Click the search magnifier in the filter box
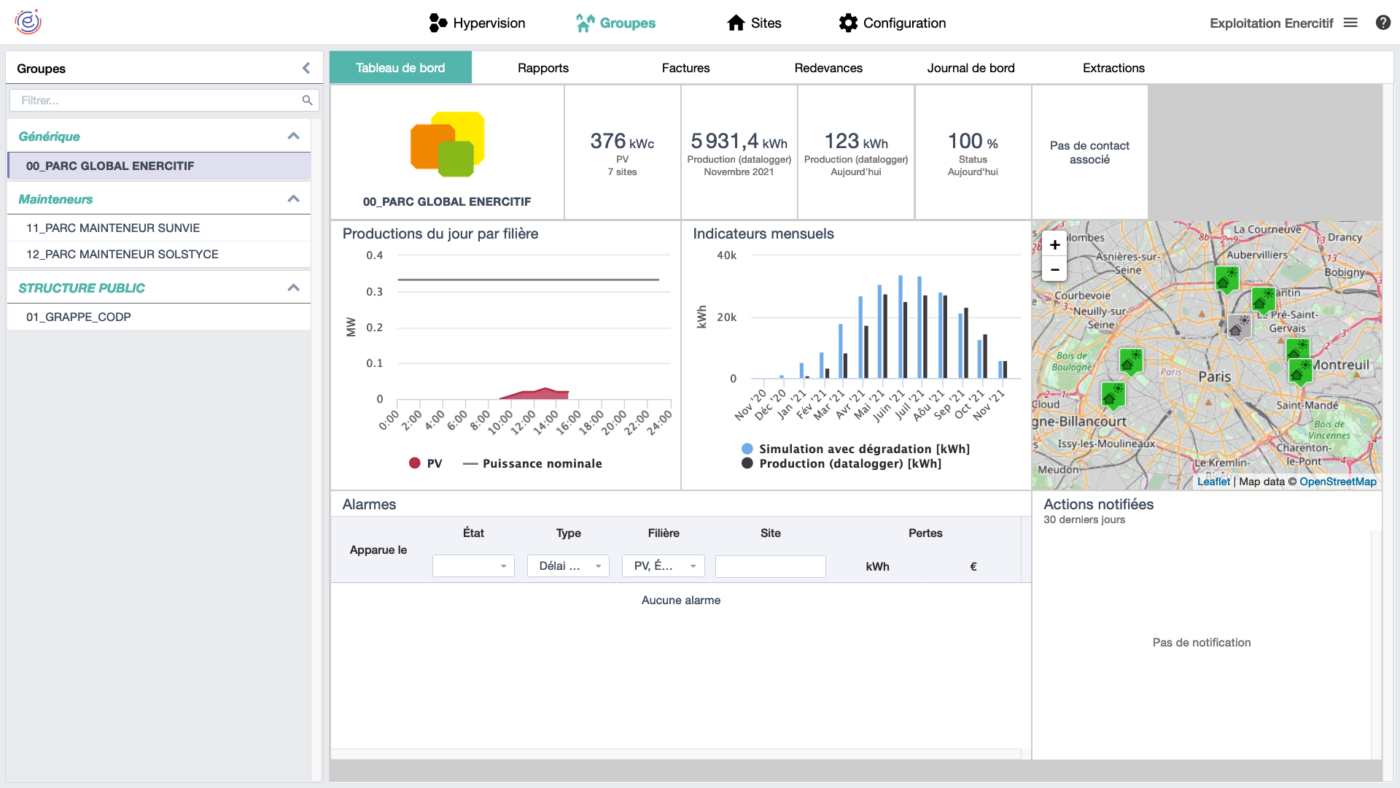Screen dimensions: 1400x788 point(307,101)
